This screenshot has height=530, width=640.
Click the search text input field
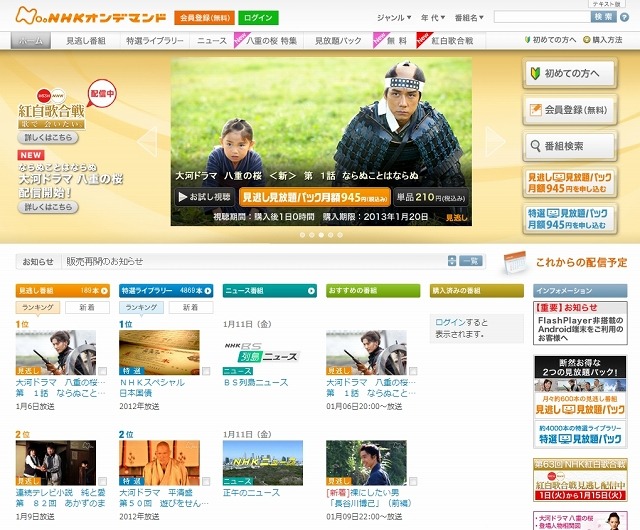coord(542,17)
